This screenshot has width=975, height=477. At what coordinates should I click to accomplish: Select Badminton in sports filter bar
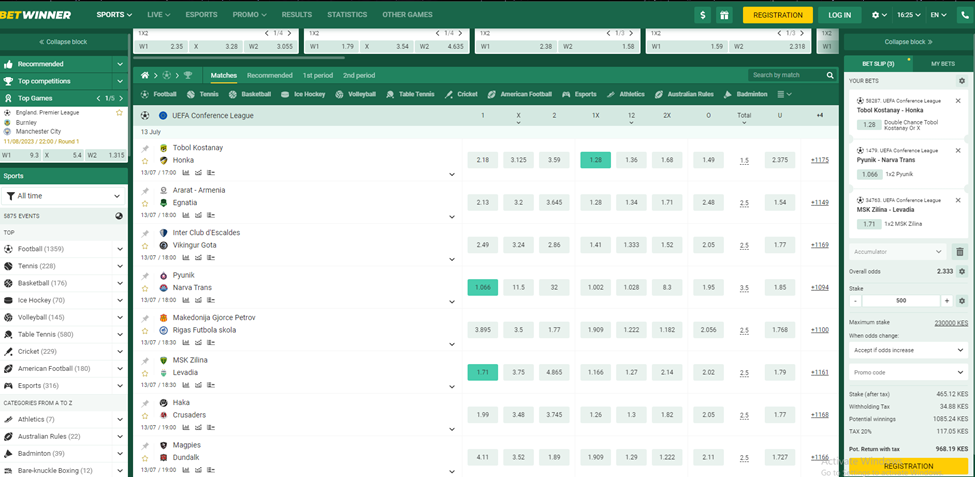[745, 95]
